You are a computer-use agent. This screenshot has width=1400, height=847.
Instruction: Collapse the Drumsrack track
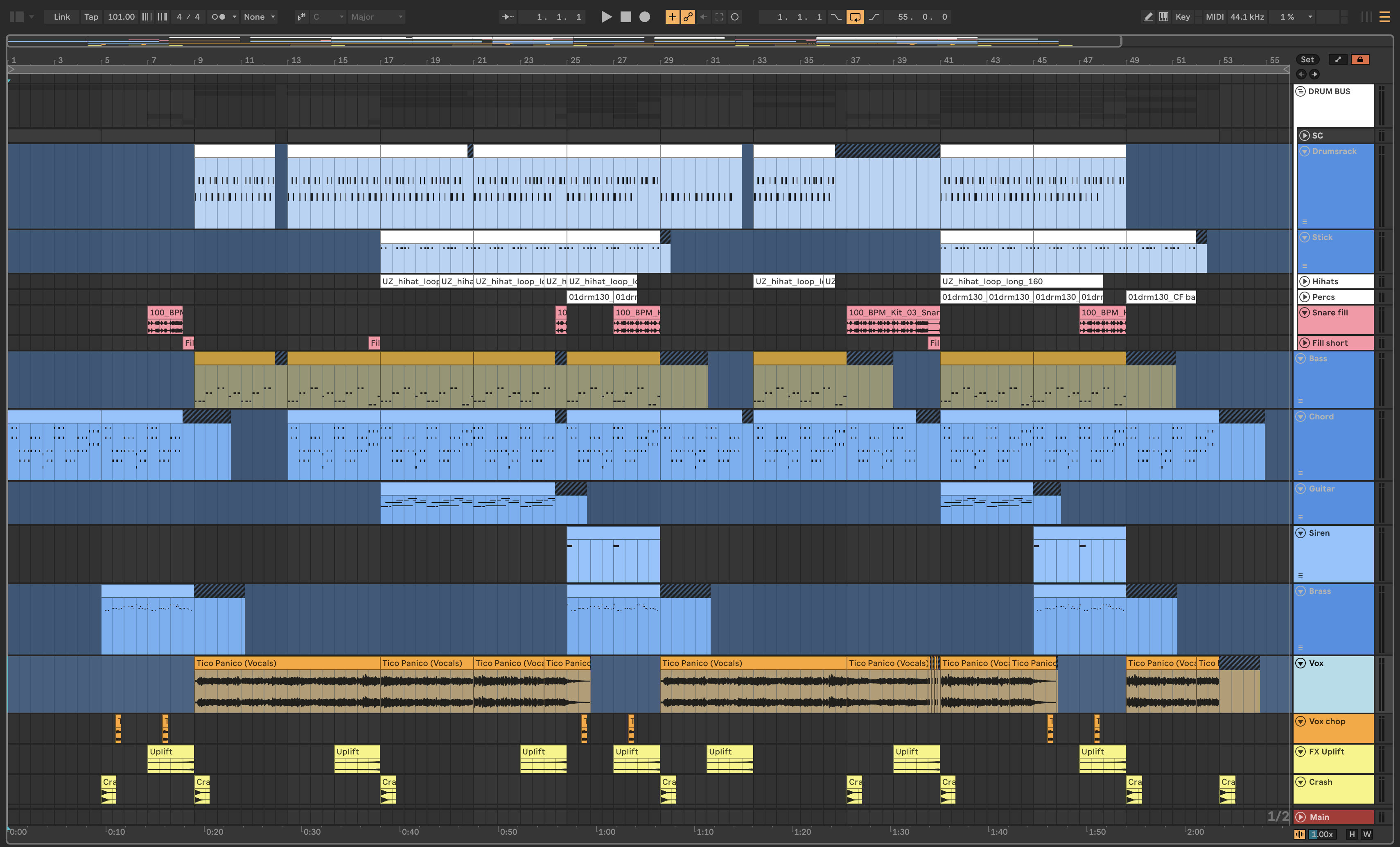pyautogui.click(x=1305, y=151)
